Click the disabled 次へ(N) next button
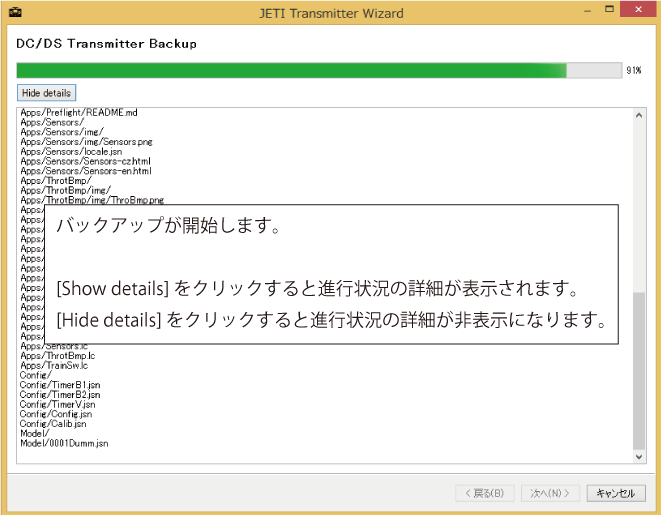The image size is (661, 515). tap(550, 493)
